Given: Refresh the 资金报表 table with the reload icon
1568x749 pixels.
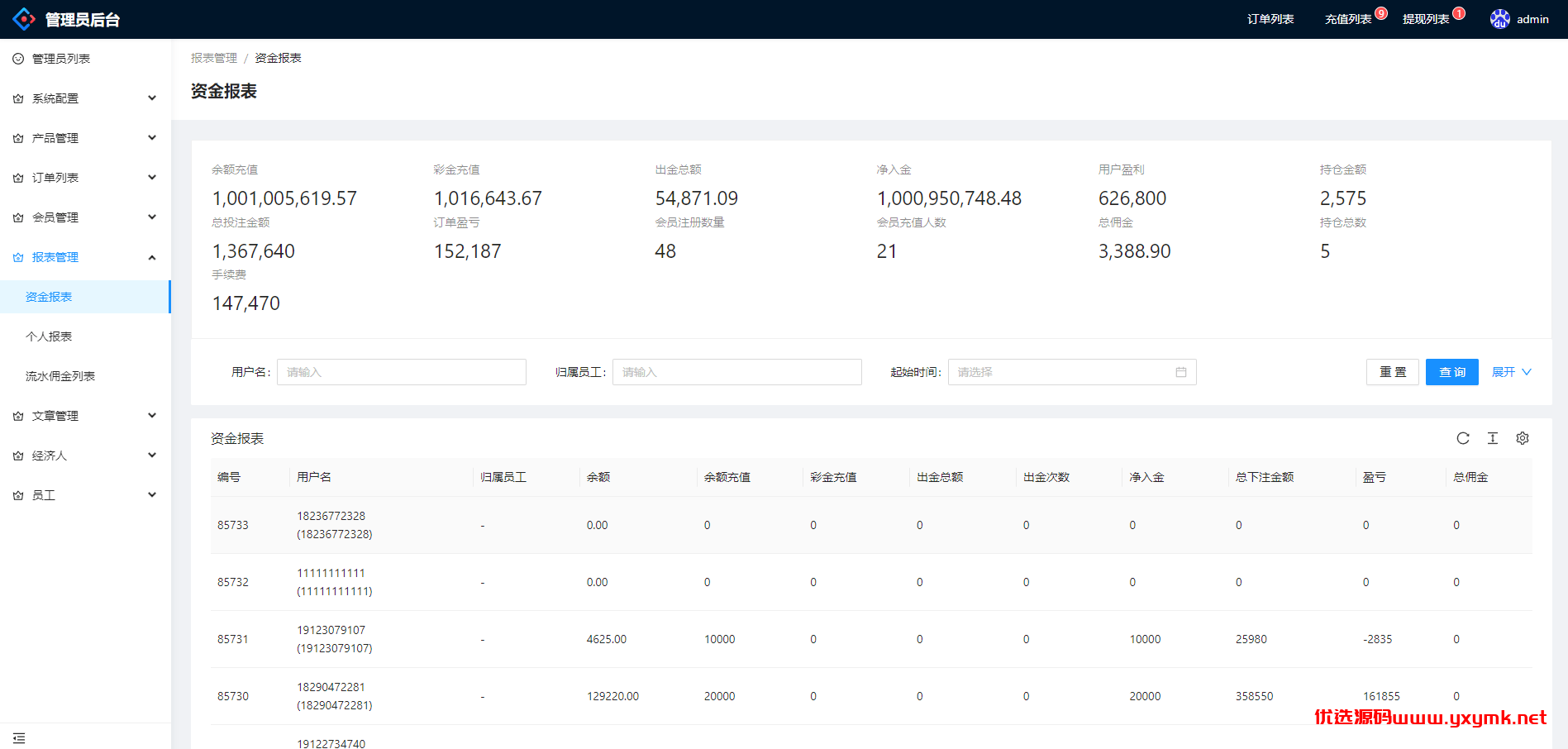Looking at the screenshot, I should [1463, 438].
